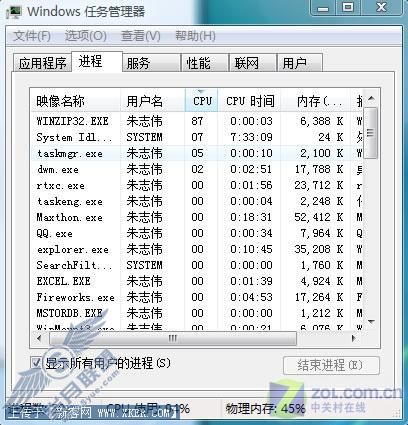Open the 帮助(H) menu
Image resolution: width=408 pixels, height=425 pixels.
(195, 36)
